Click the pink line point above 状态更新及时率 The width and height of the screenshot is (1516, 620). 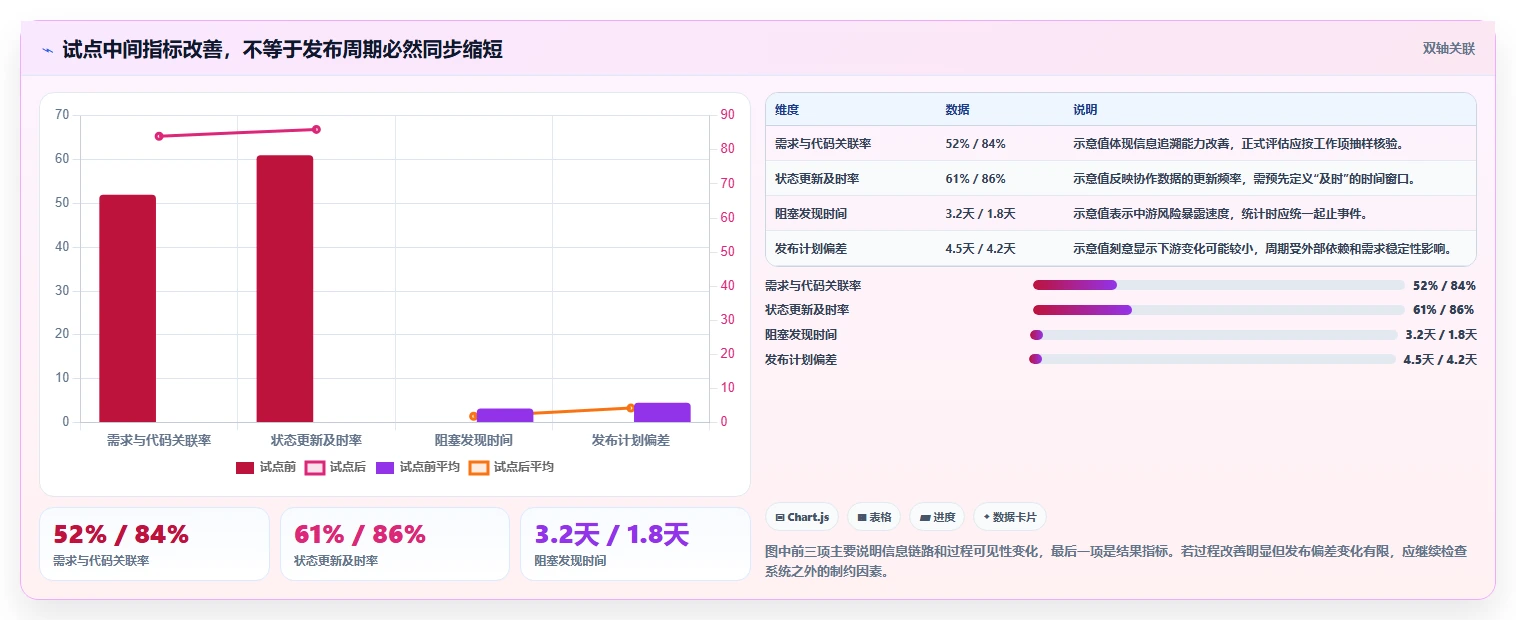(316, 129)
